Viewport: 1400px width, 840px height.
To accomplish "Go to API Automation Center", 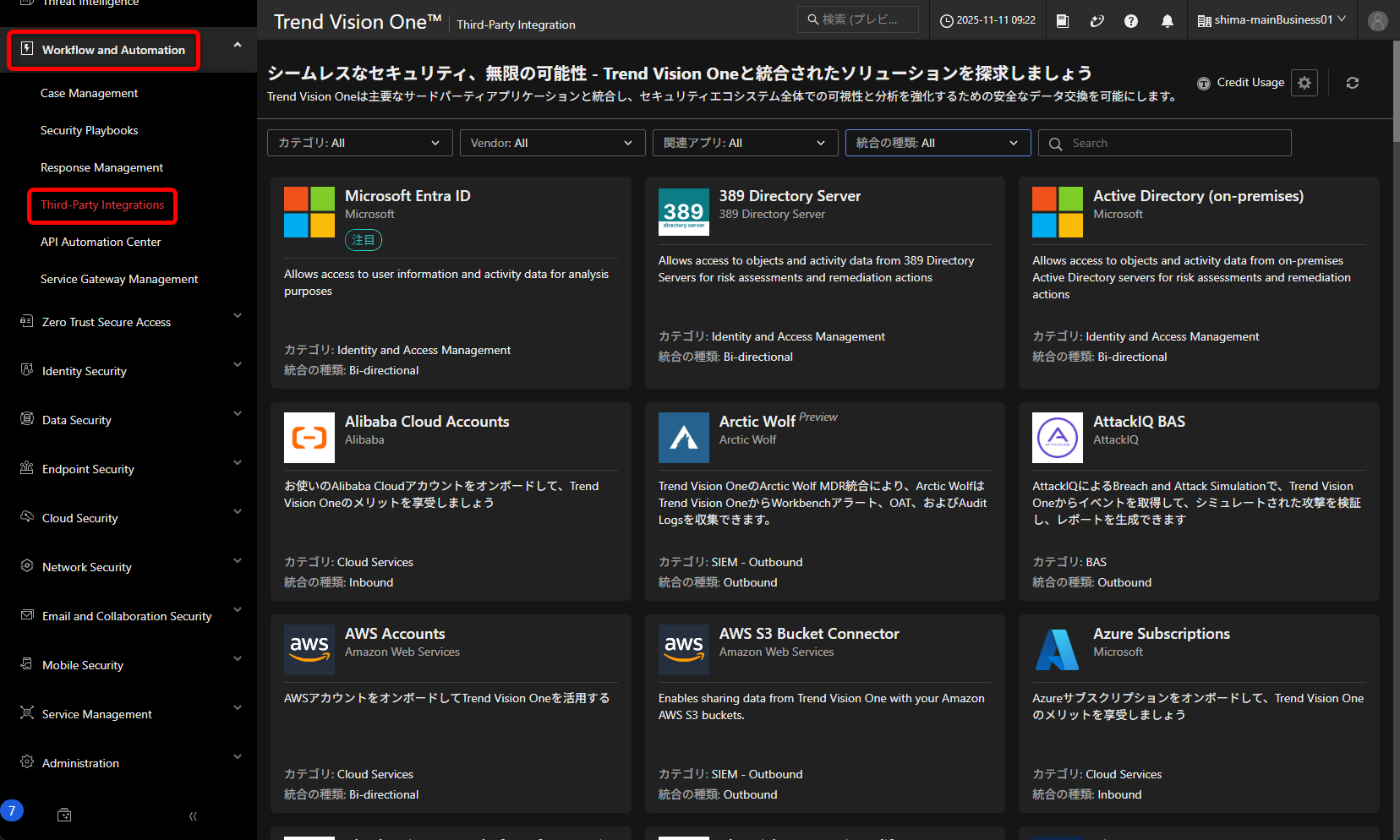I will [101, 242].
